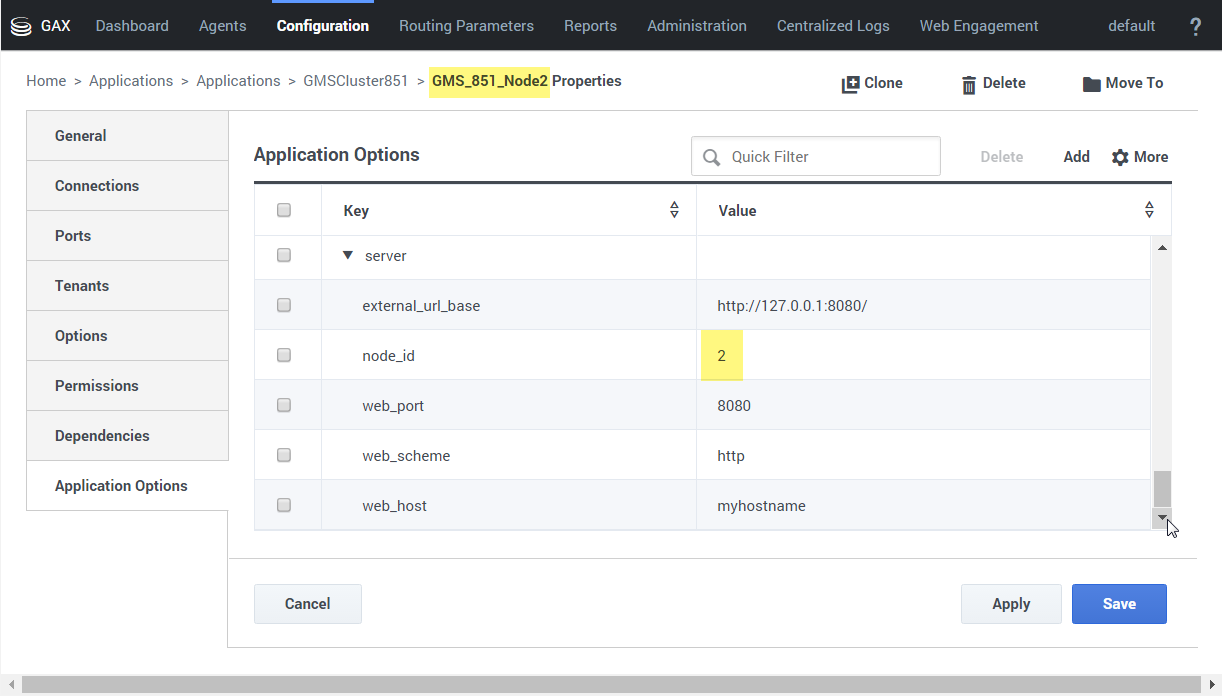Open the Dashboard menu
This screenshot has height=696, width=1222.
tap(132, 26)
